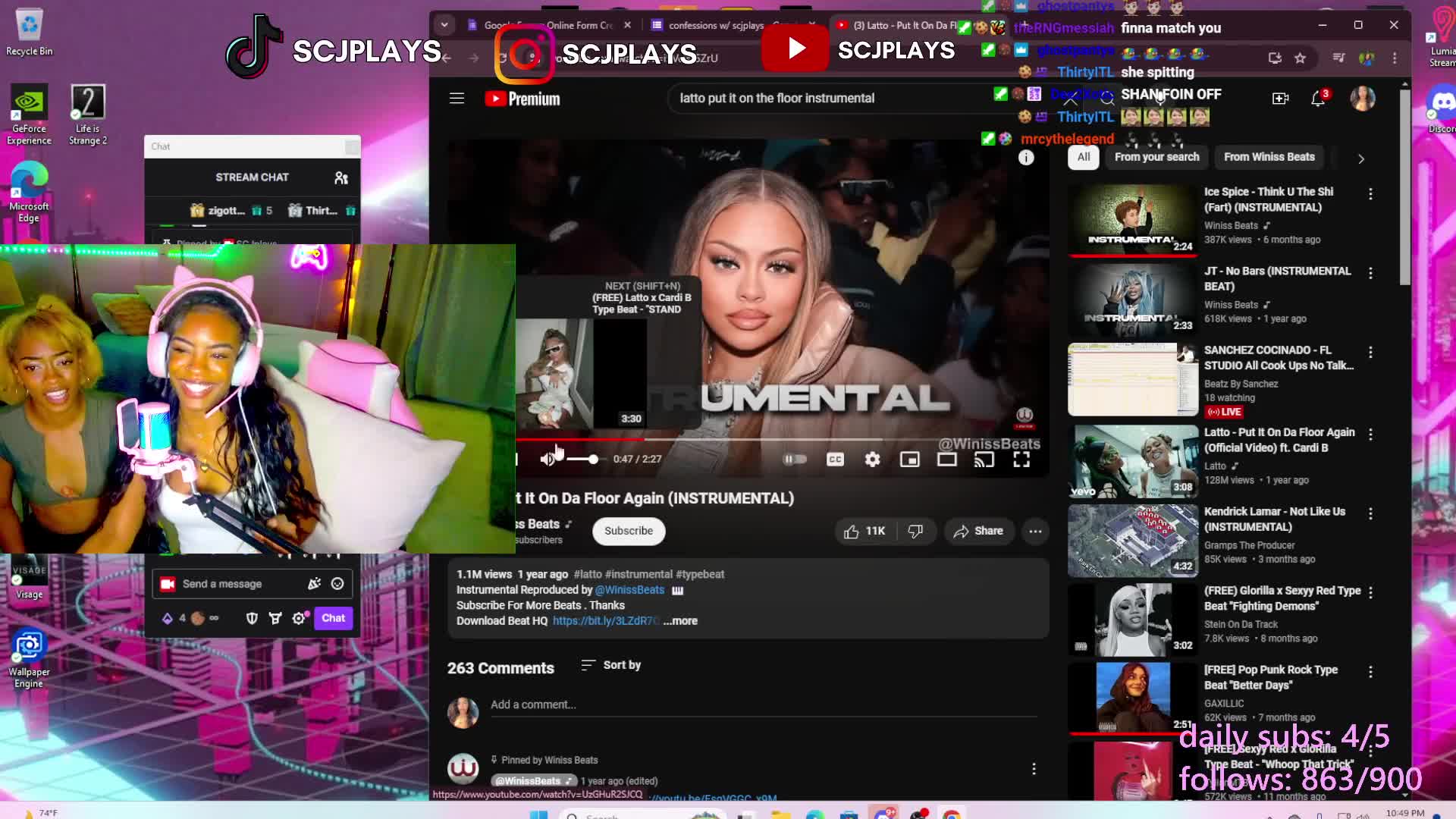
Task: Click #latto hashtag in description
Action: tap(588, 575)
